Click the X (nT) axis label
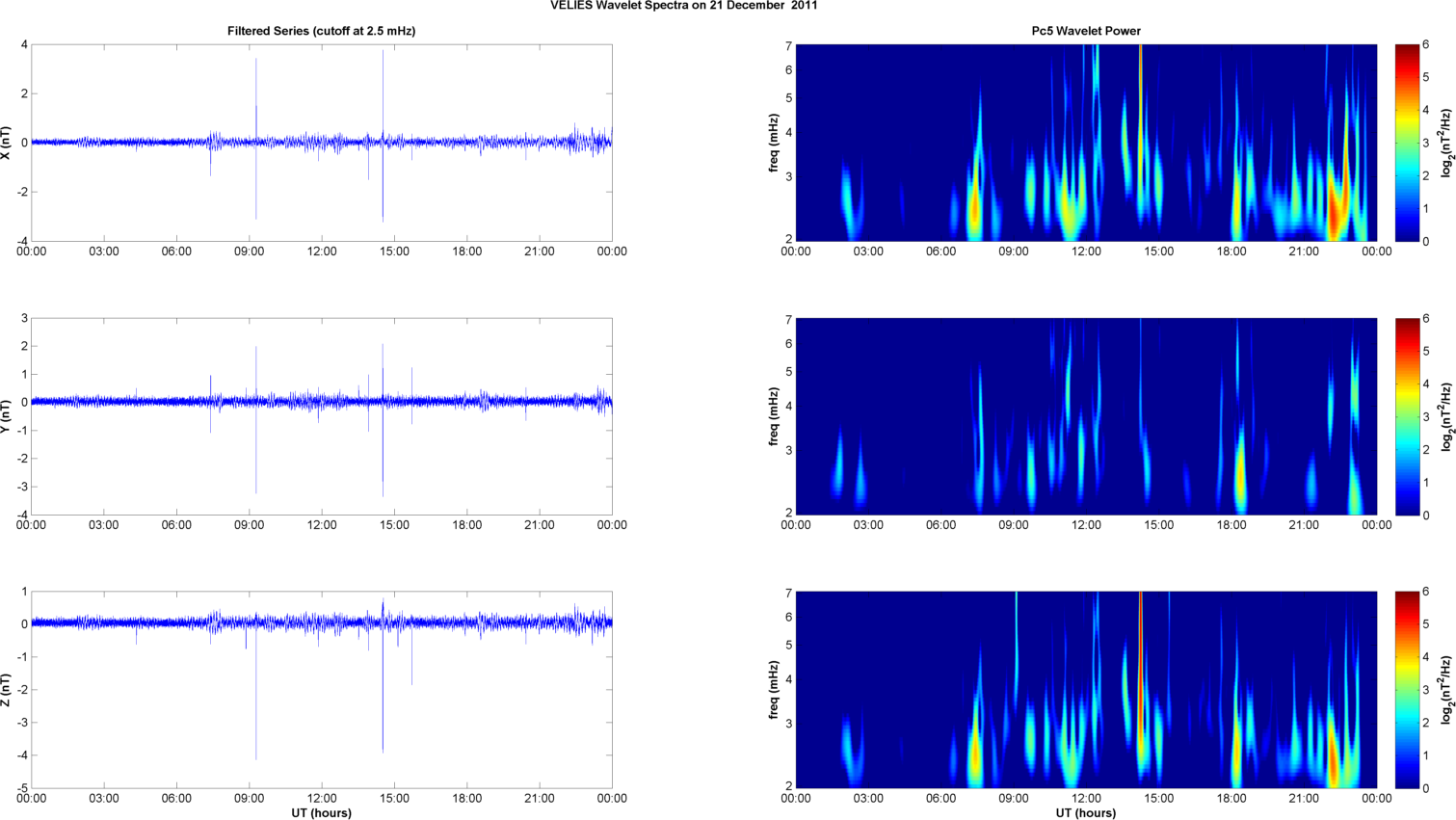This screenshot has height=820, width=1456. coord(7,143)
